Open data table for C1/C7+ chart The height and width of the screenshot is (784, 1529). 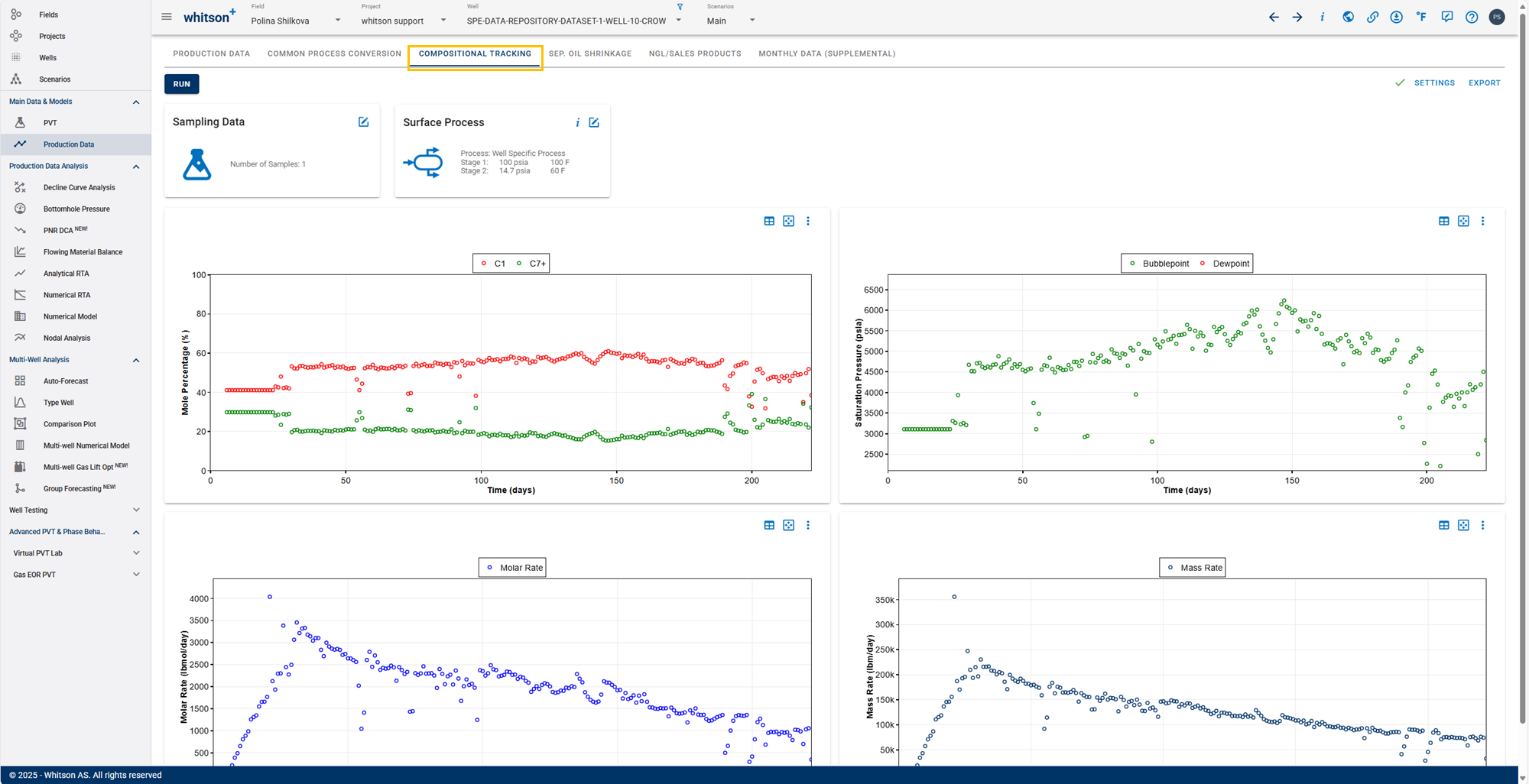click(769, 221)
